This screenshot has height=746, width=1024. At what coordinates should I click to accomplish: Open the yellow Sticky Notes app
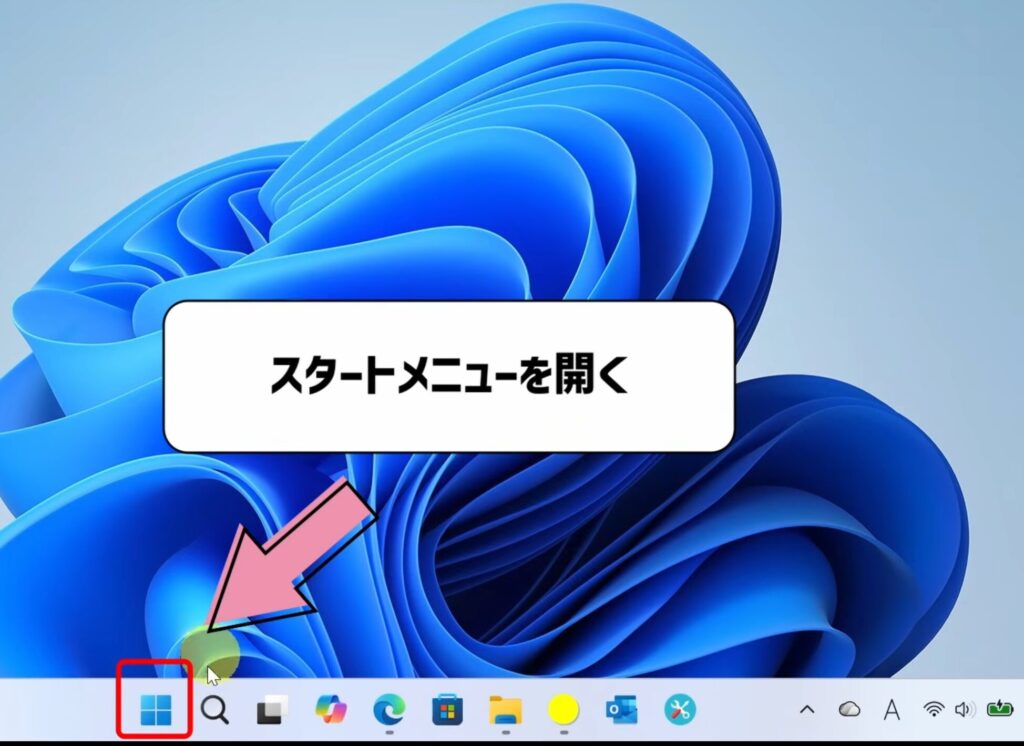point(562,710)
